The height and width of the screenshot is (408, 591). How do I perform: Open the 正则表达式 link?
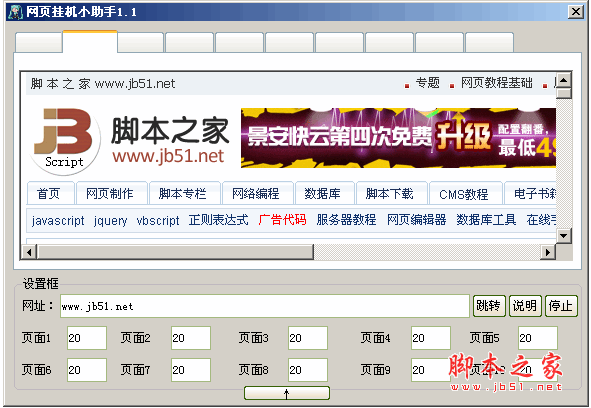[219, 220]
